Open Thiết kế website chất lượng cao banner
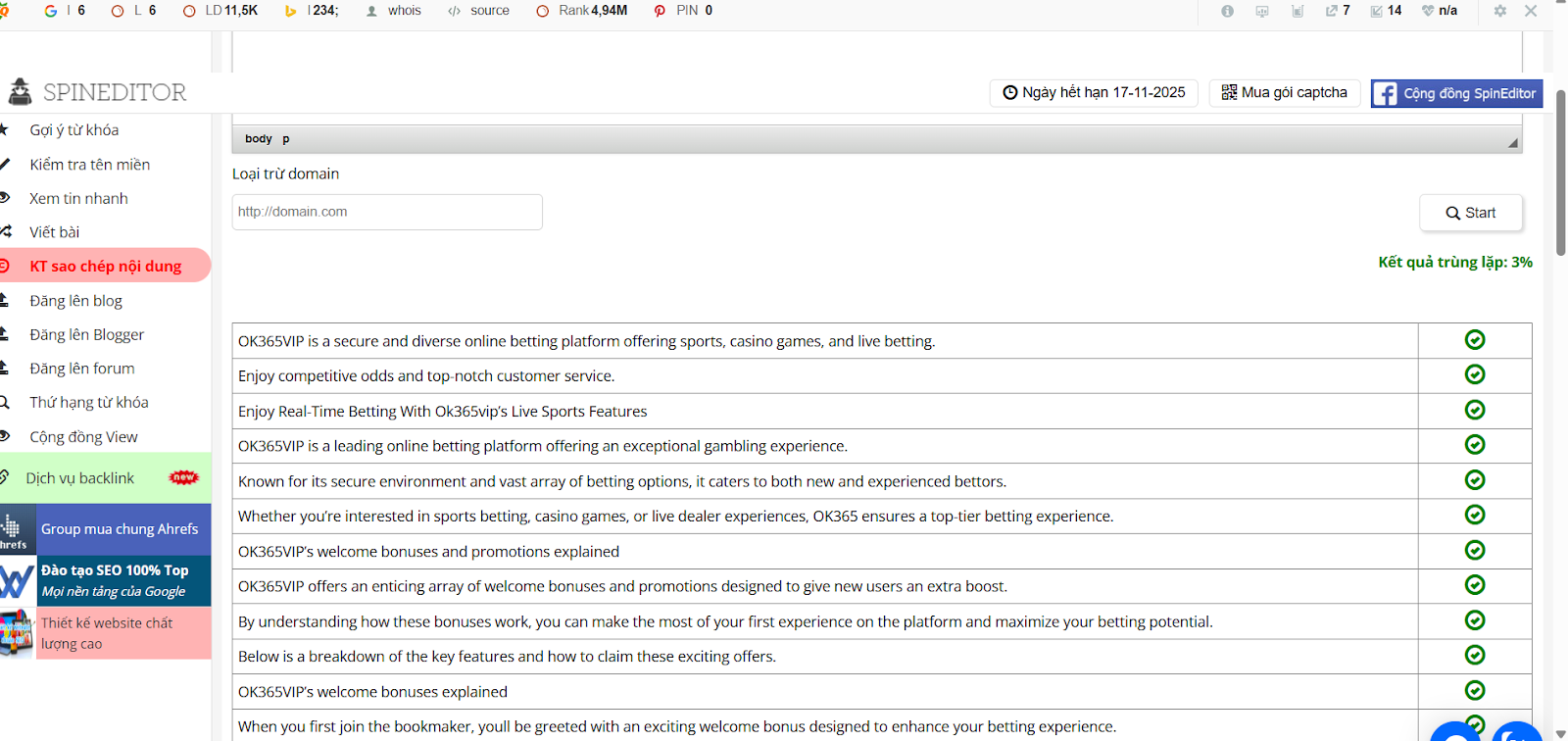1568x741 pixels. click(x=107, y=633)
